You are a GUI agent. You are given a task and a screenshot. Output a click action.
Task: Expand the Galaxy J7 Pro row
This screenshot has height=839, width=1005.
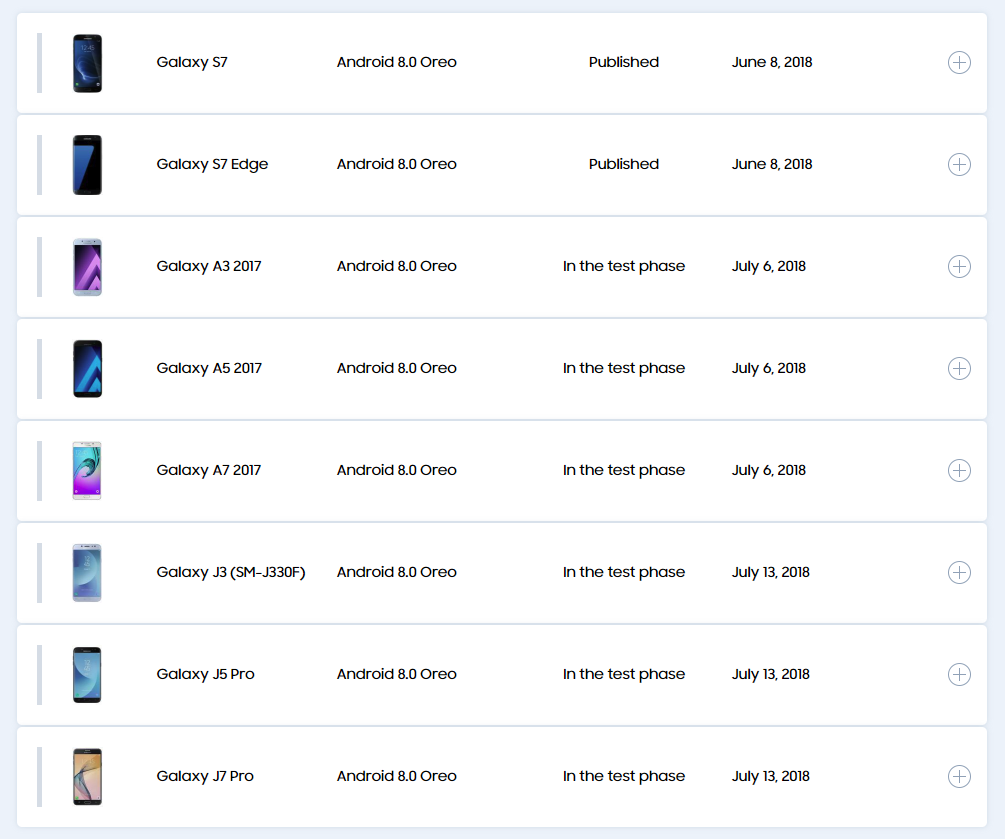pyautogui.click(x=958, y=777)
